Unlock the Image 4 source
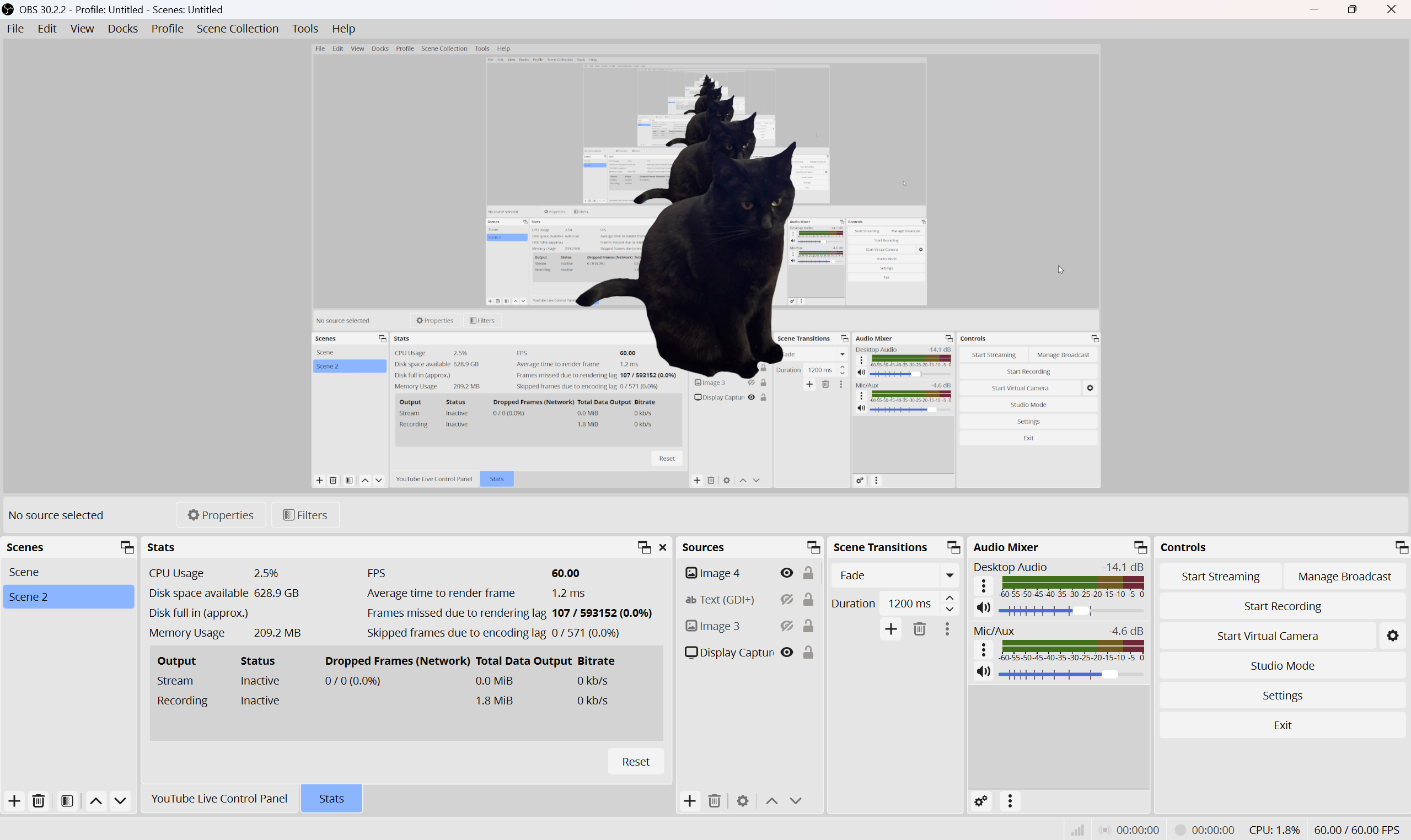The height and width of the screenshot is (840, 1411). (x=808, y=573)
